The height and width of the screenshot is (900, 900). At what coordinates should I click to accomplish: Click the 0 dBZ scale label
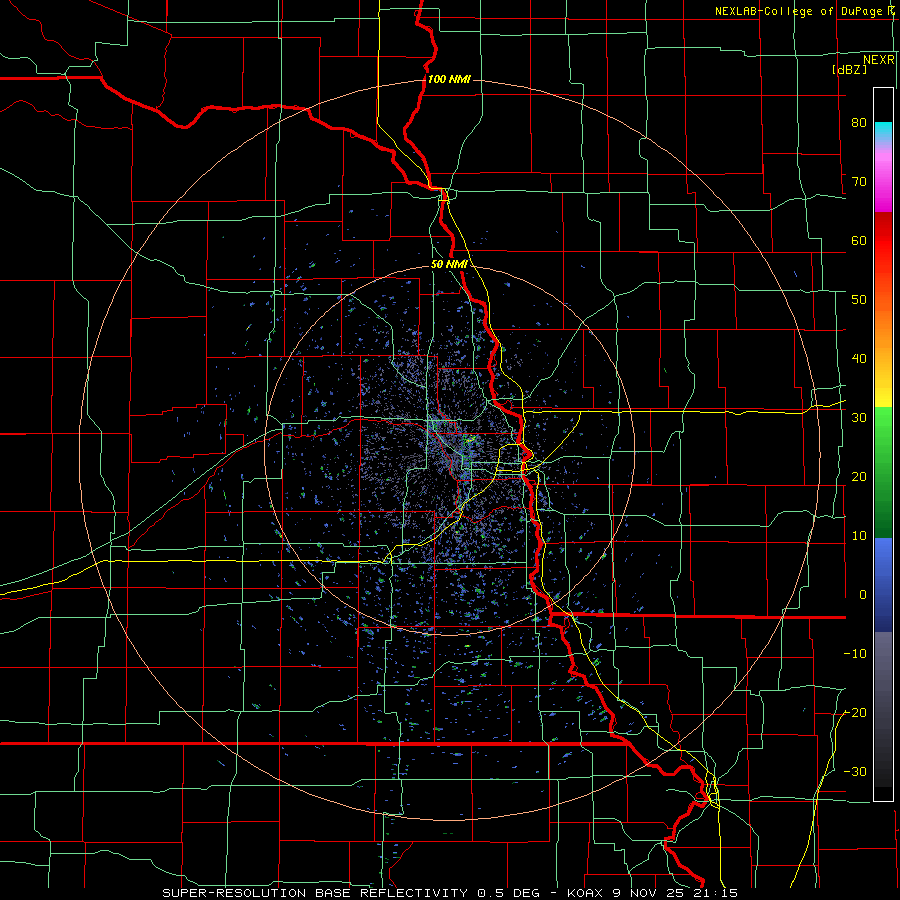coord(863,595)
